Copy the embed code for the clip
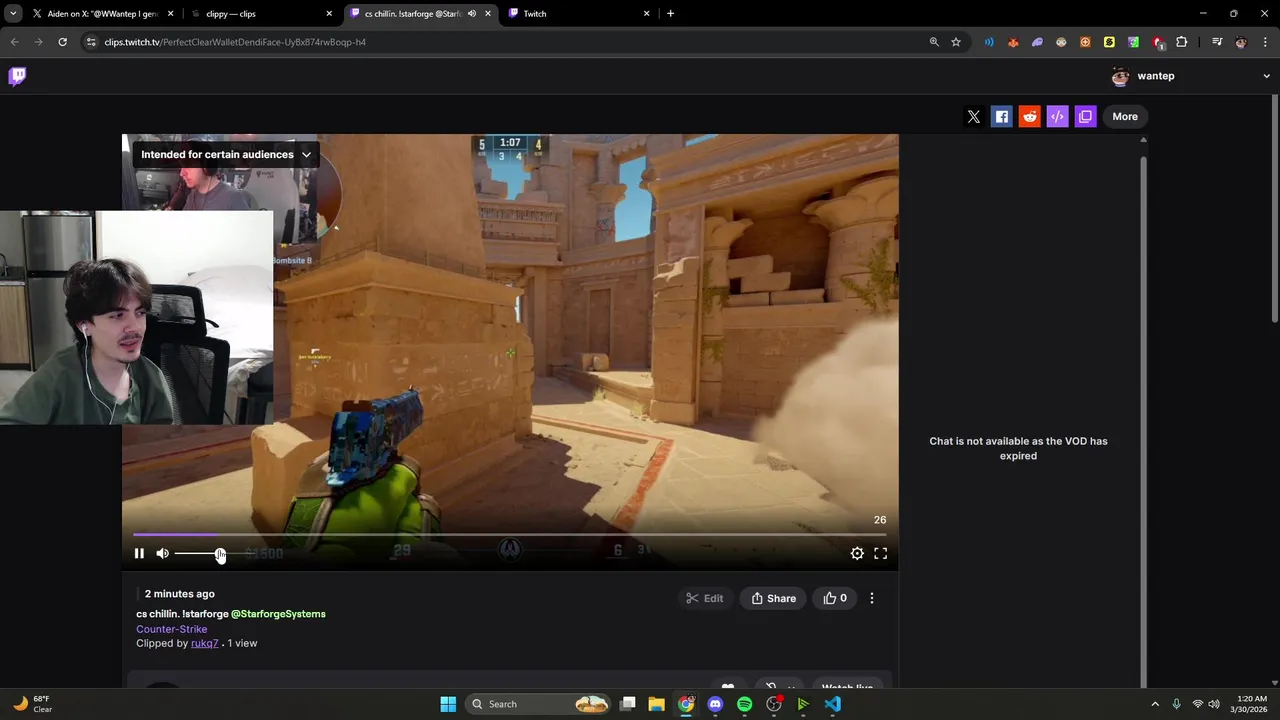Viewport: 1280px width, 720px height. 1057,117
